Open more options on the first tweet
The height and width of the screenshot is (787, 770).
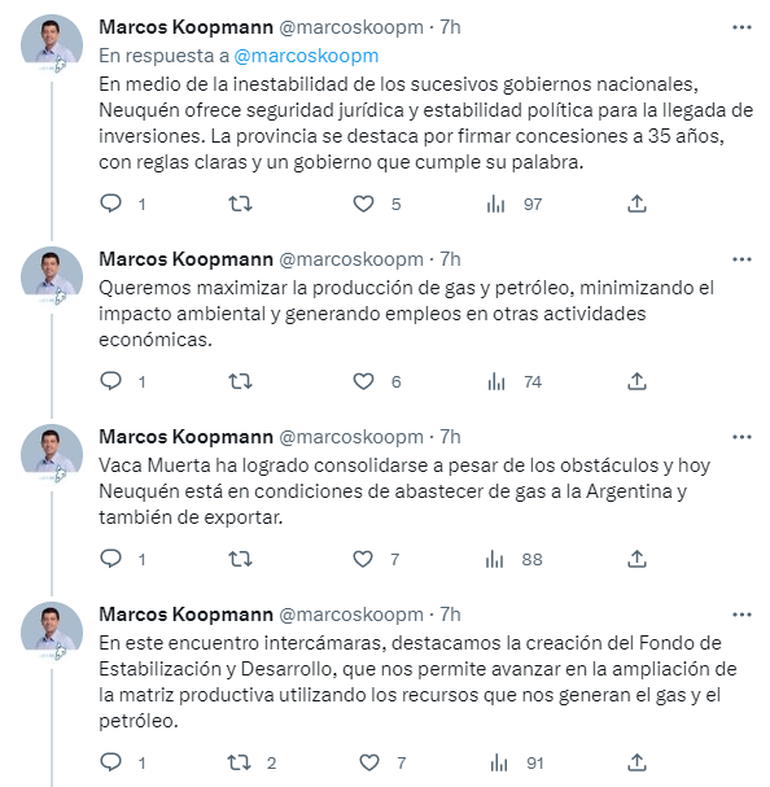pos(741,28)
